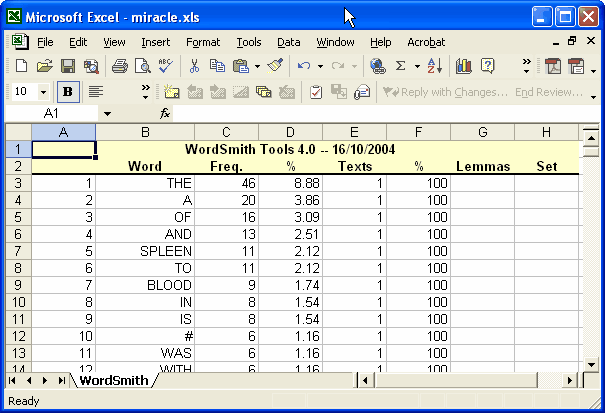The width and height of the screenshot is (605, 413).
Task: Click the AutoSum sigma icon
Action: 401,66
